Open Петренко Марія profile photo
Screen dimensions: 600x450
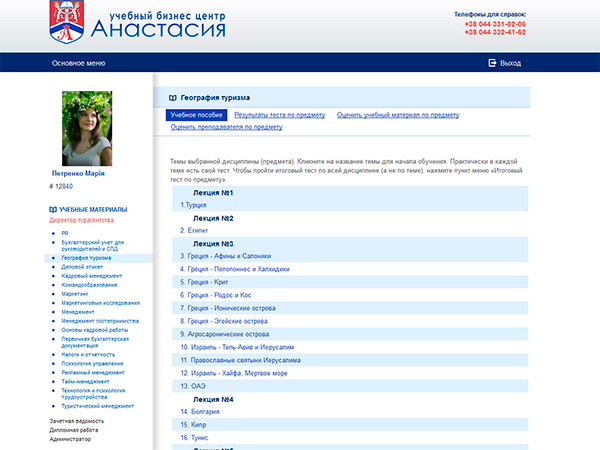coord(87,128)
